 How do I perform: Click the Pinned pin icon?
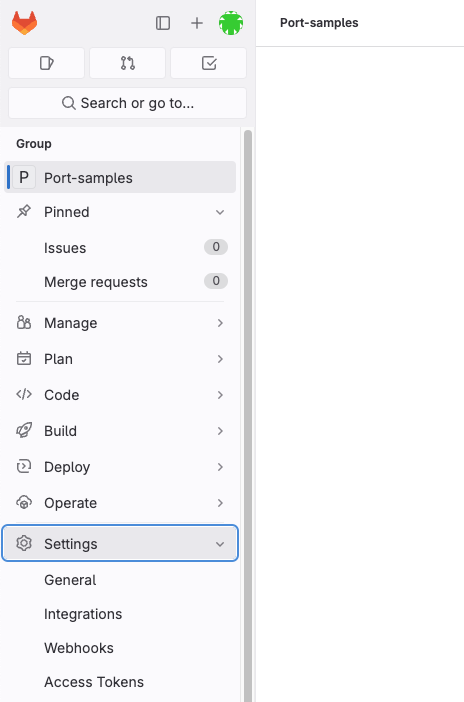[24, 211]
